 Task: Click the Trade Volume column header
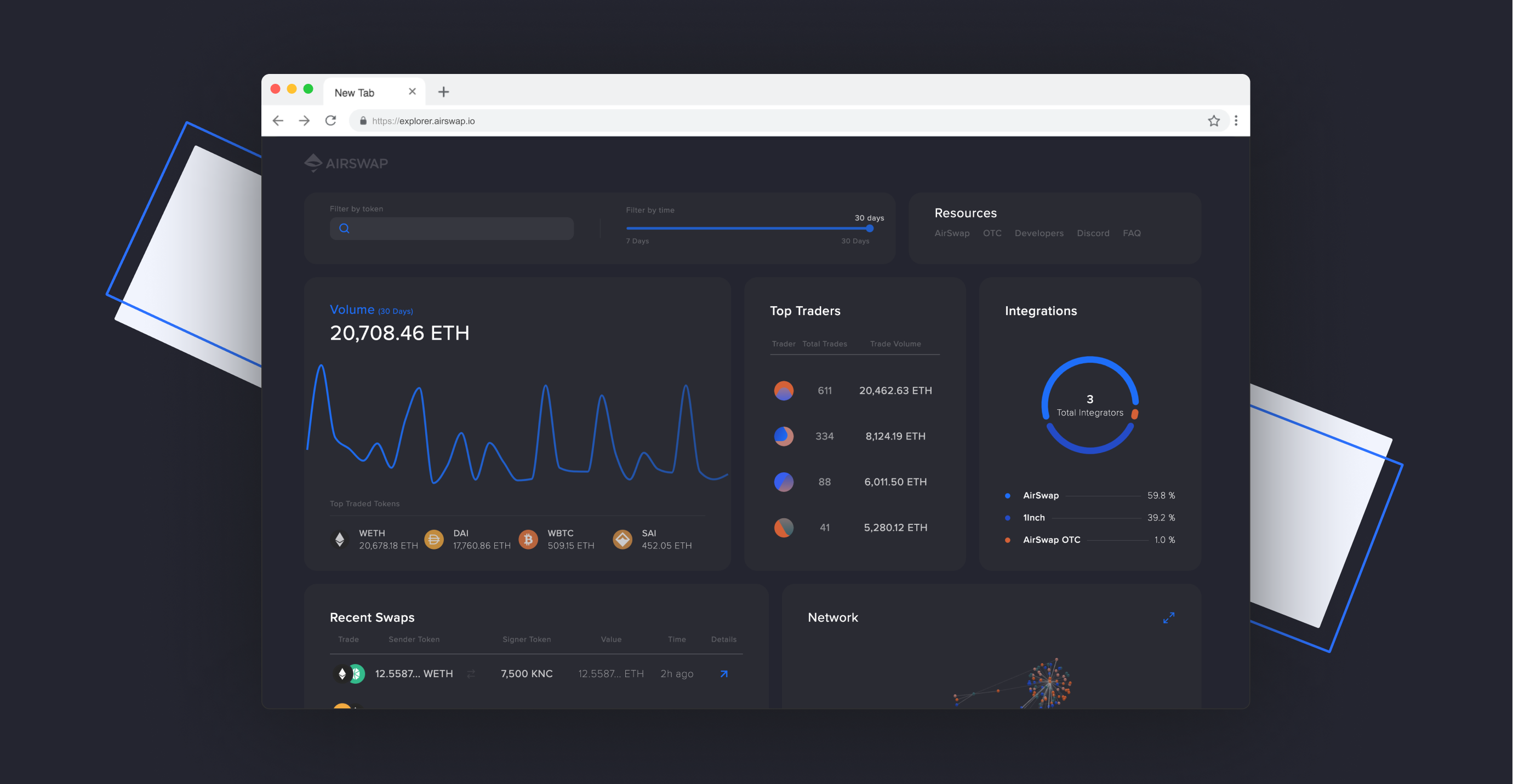(895, 344)
